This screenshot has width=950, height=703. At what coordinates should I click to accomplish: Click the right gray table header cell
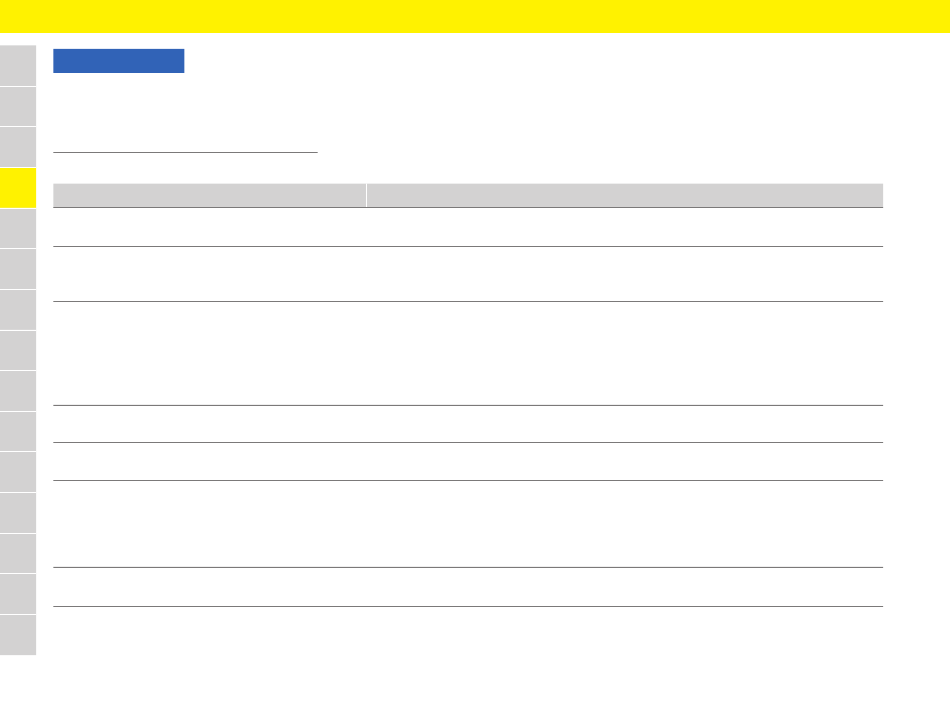coord(625,195)
